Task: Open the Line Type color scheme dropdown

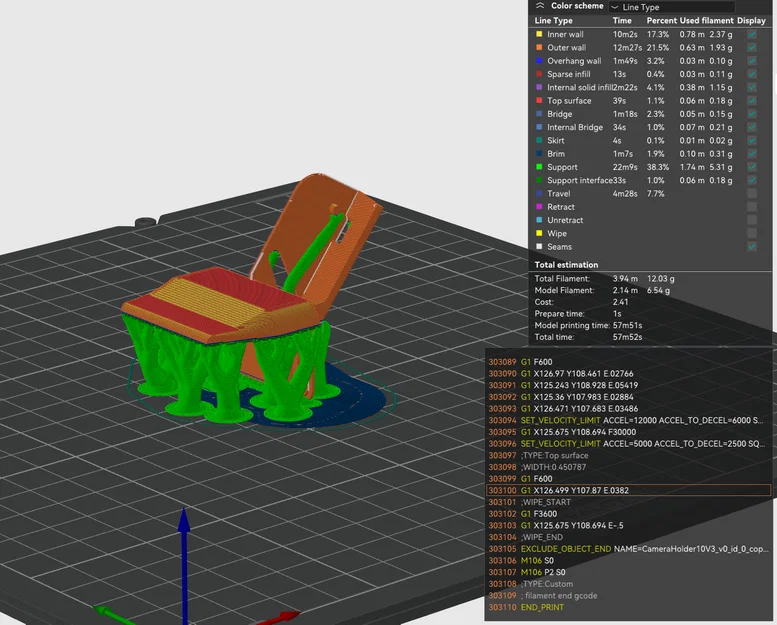Action: pos(672,7)
